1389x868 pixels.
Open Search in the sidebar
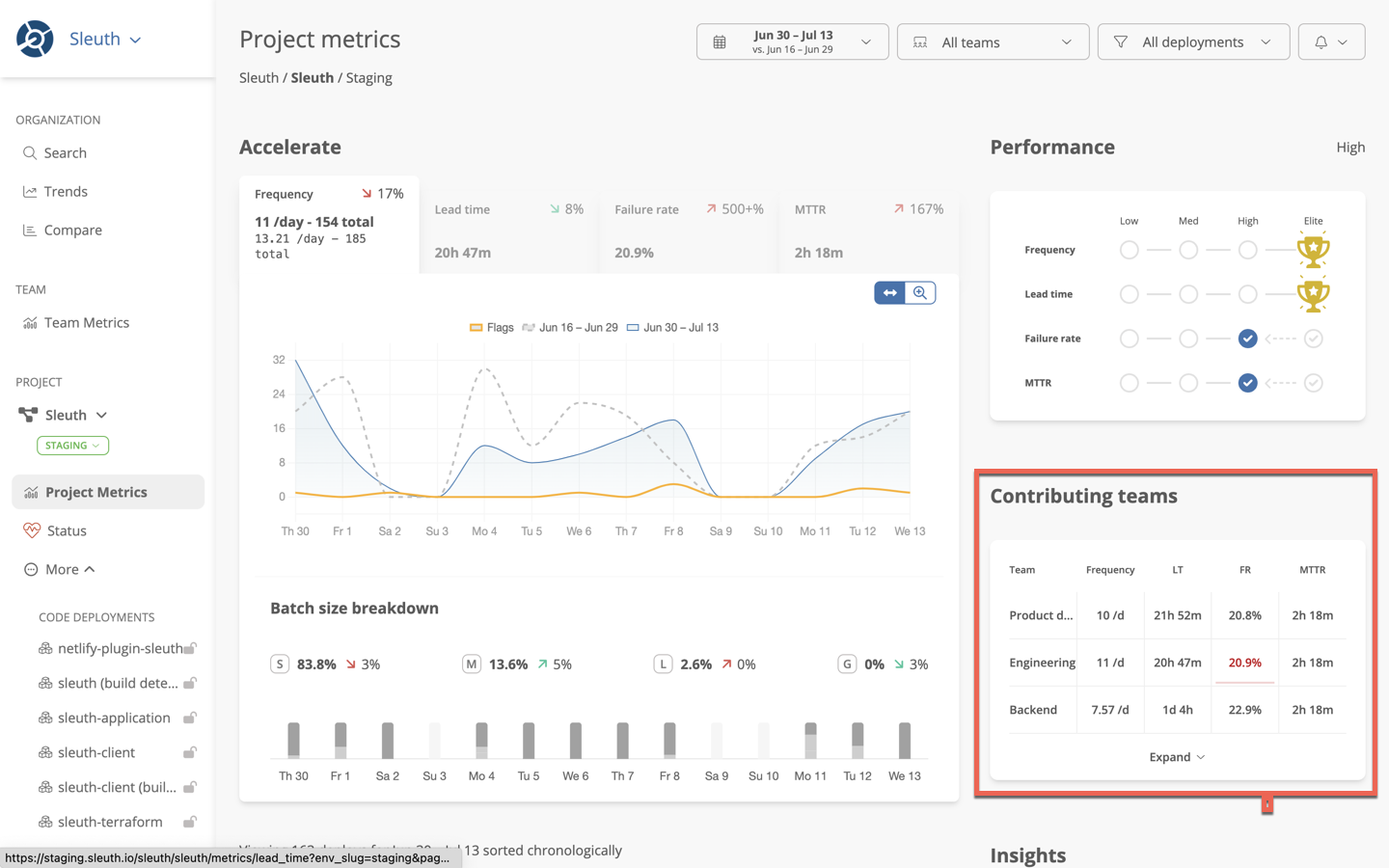[x=65, y=152]
